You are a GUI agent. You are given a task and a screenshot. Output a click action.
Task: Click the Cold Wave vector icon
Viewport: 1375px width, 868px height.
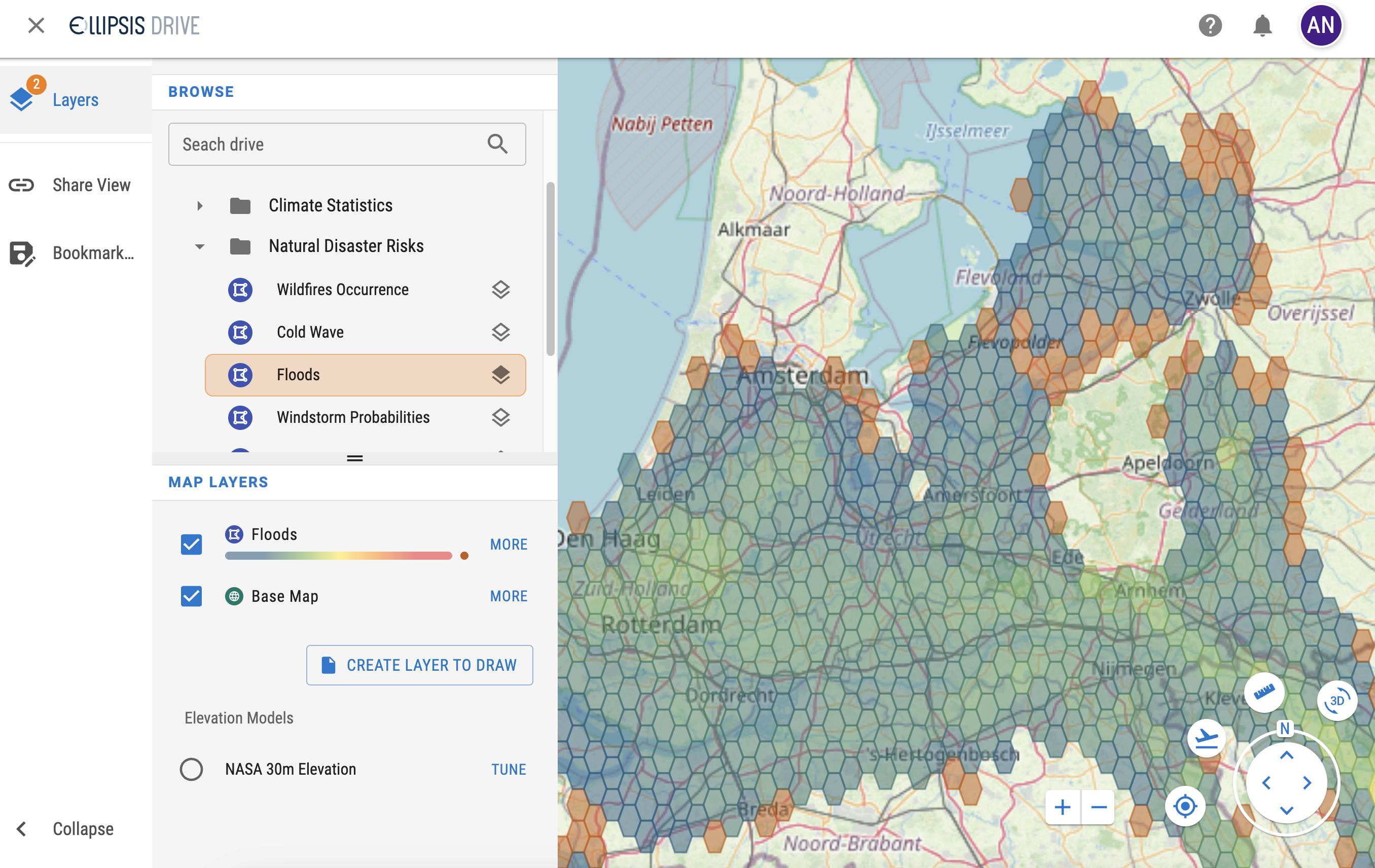point(240,332)
